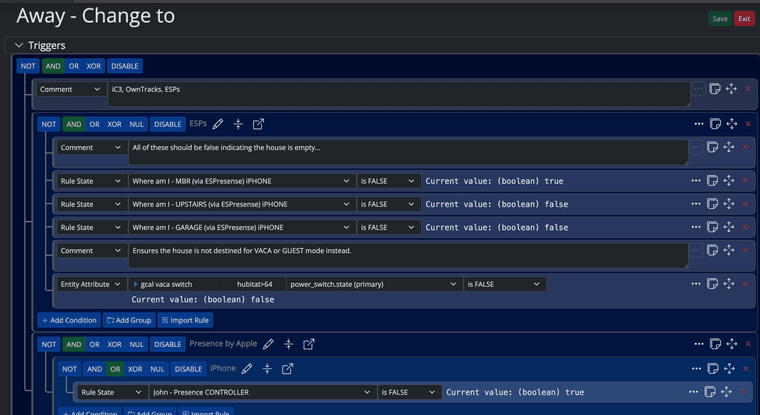Collapse the Triggers section

[x=19, y=45]
